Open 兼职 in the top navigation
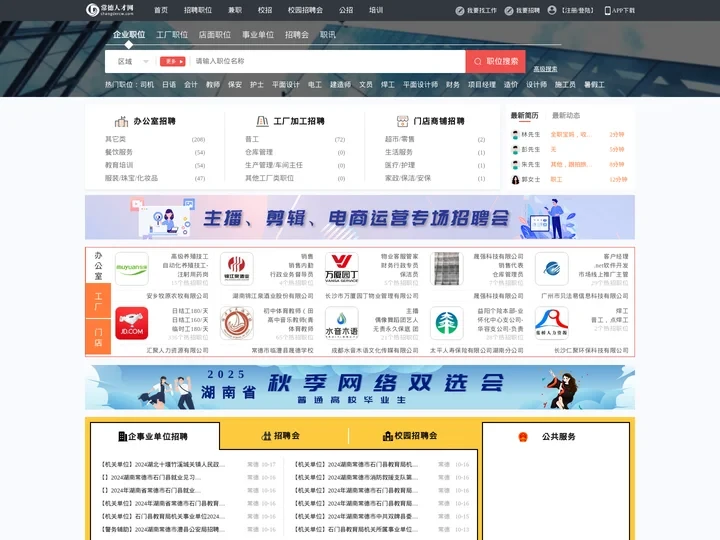The width and height of the screenshot is (720, 540). pos(235,10)
